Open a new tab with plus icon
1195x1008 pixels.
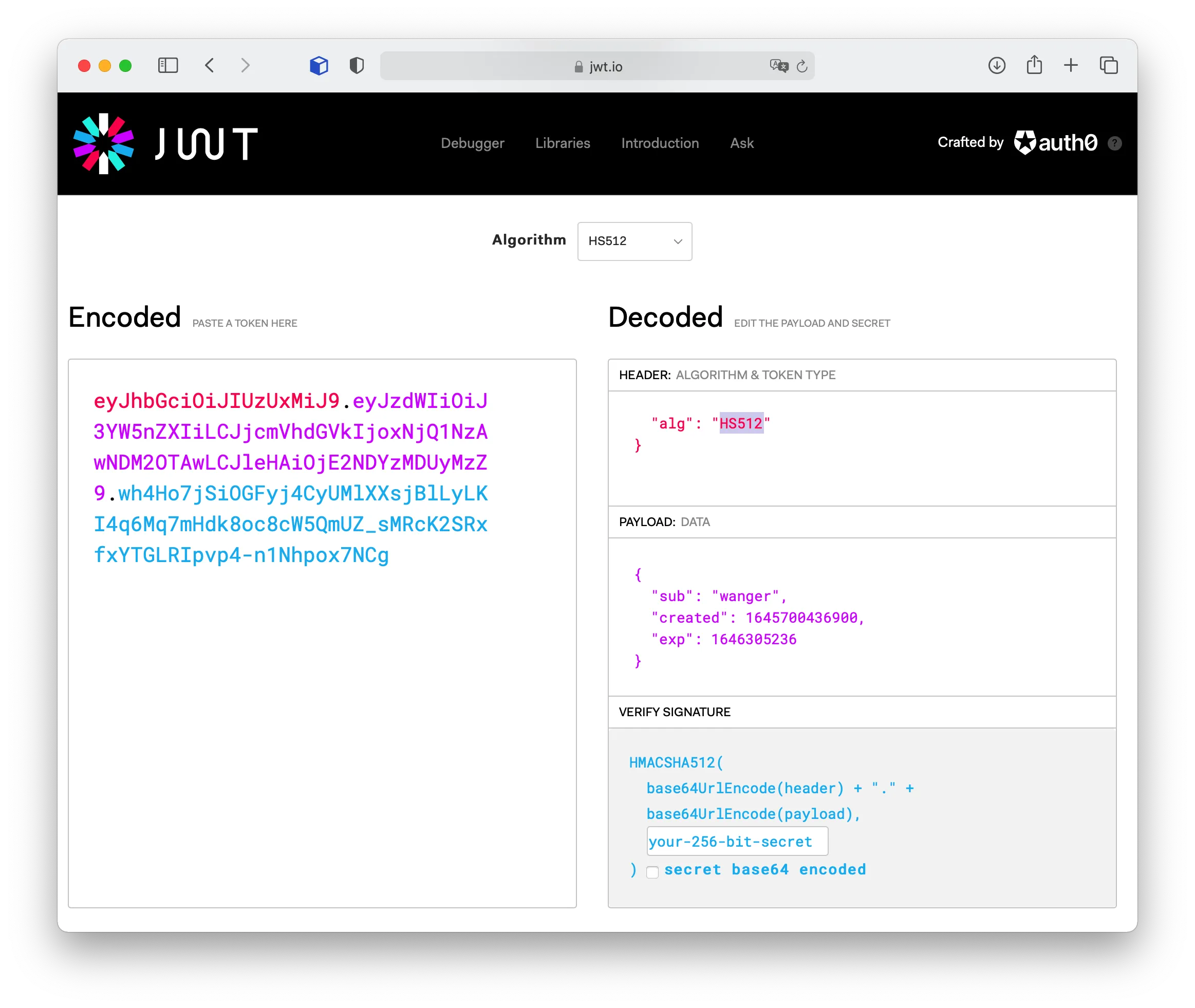(1071, 65)
